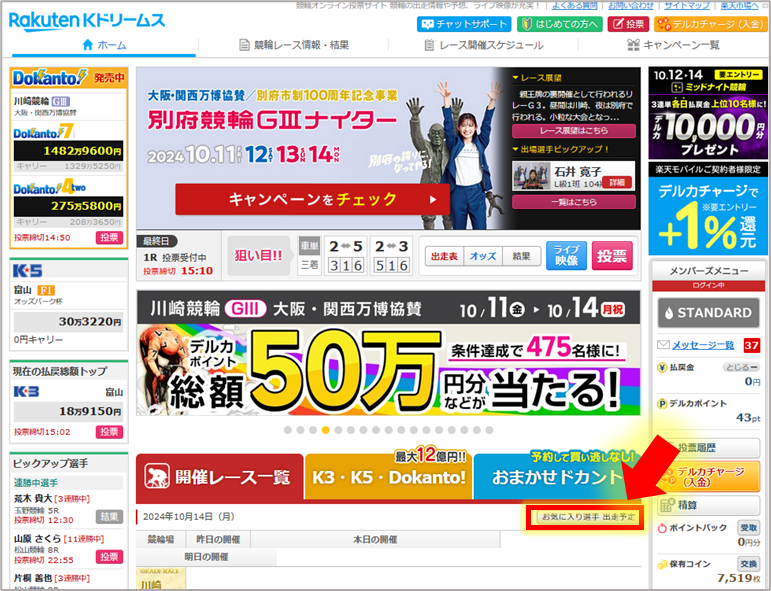Open the オッズ tab for 1R

coord(483,256)
